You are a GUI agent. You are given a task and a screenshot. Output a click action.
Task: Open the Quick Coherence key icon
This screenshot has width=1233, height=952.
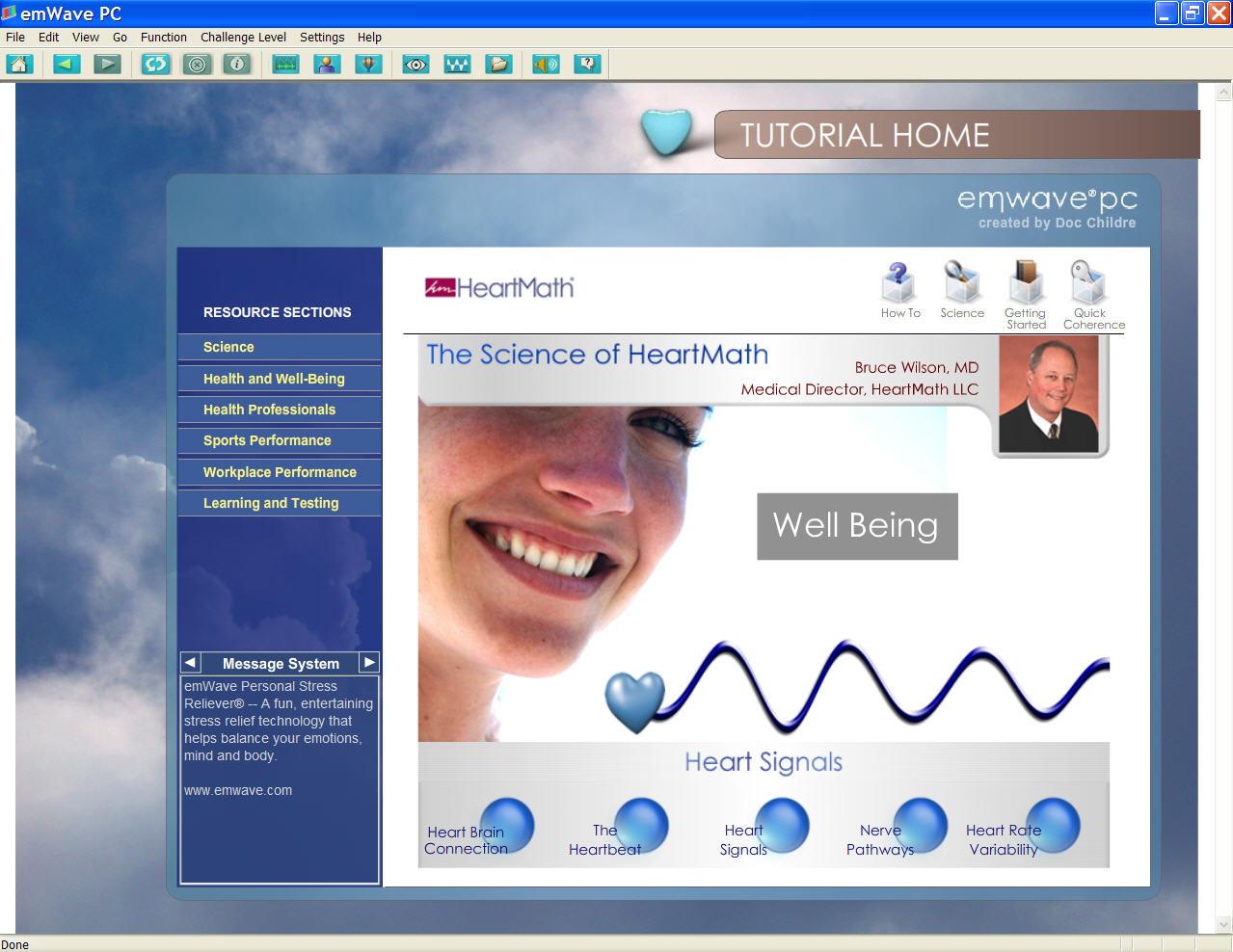1093,295
